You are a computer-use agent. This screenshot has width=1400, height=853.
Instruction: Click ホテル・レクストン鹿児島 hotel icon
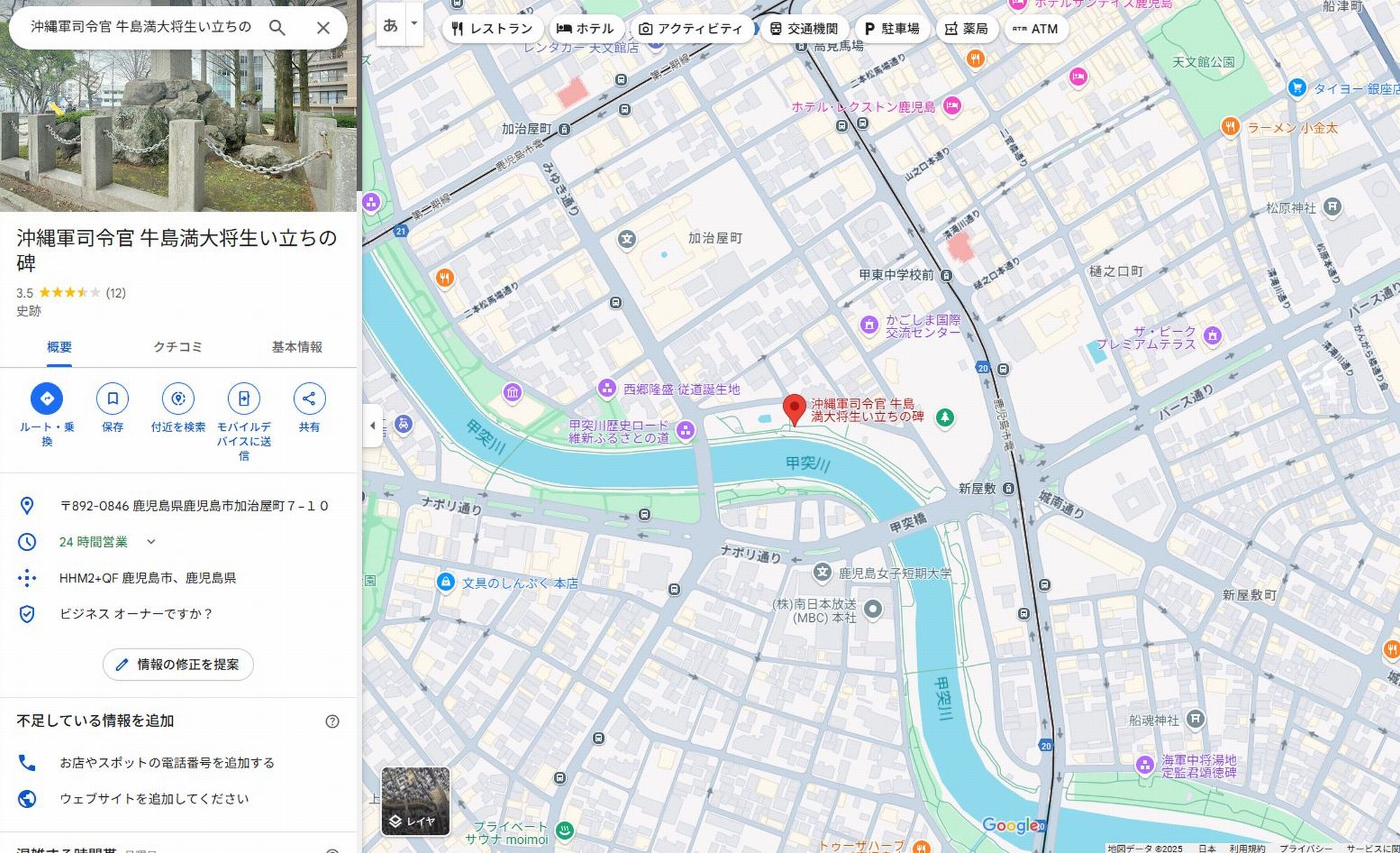[x=952, y=106]
